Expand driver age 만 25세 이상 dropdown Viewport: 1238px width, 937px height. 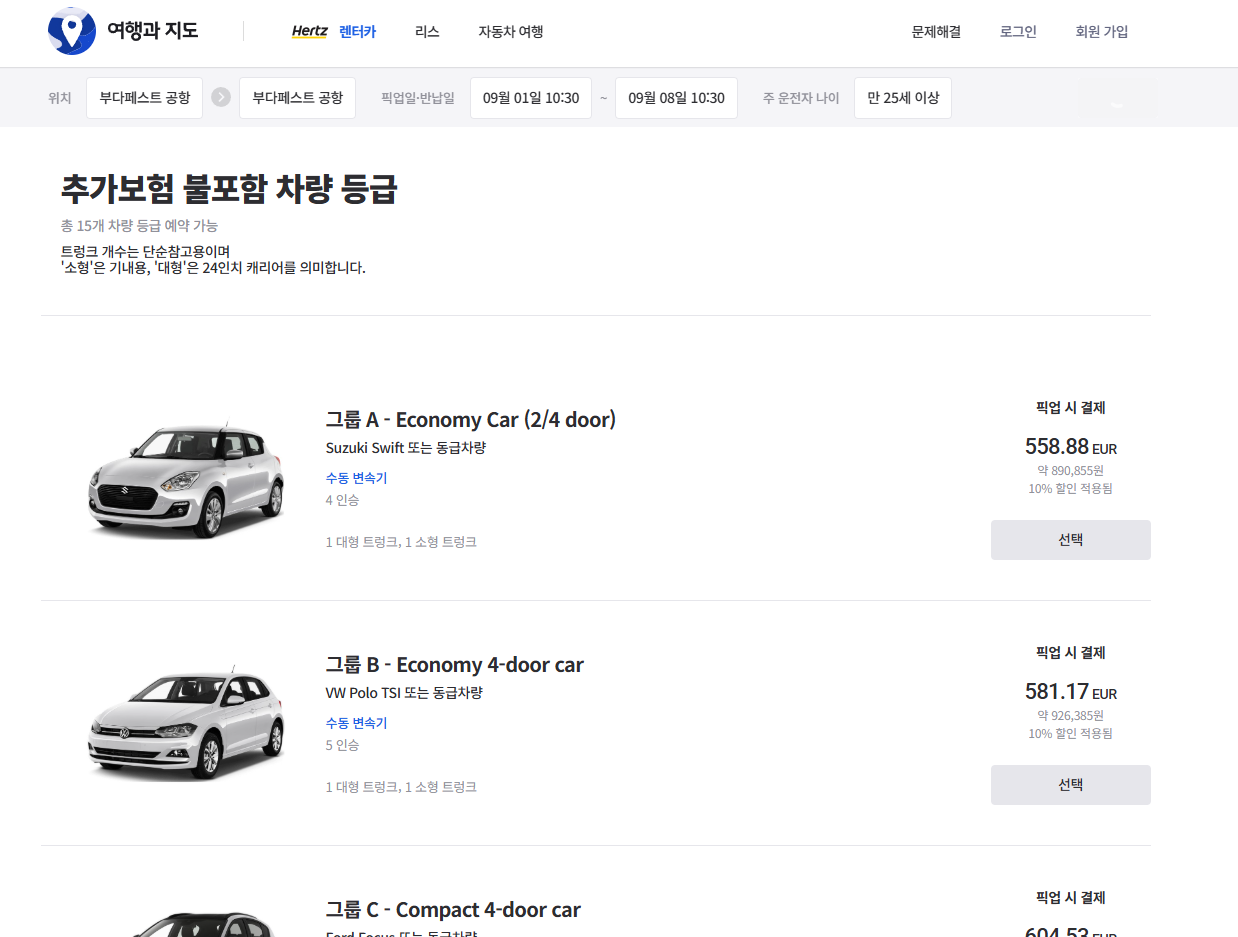[x=902, y=98]
